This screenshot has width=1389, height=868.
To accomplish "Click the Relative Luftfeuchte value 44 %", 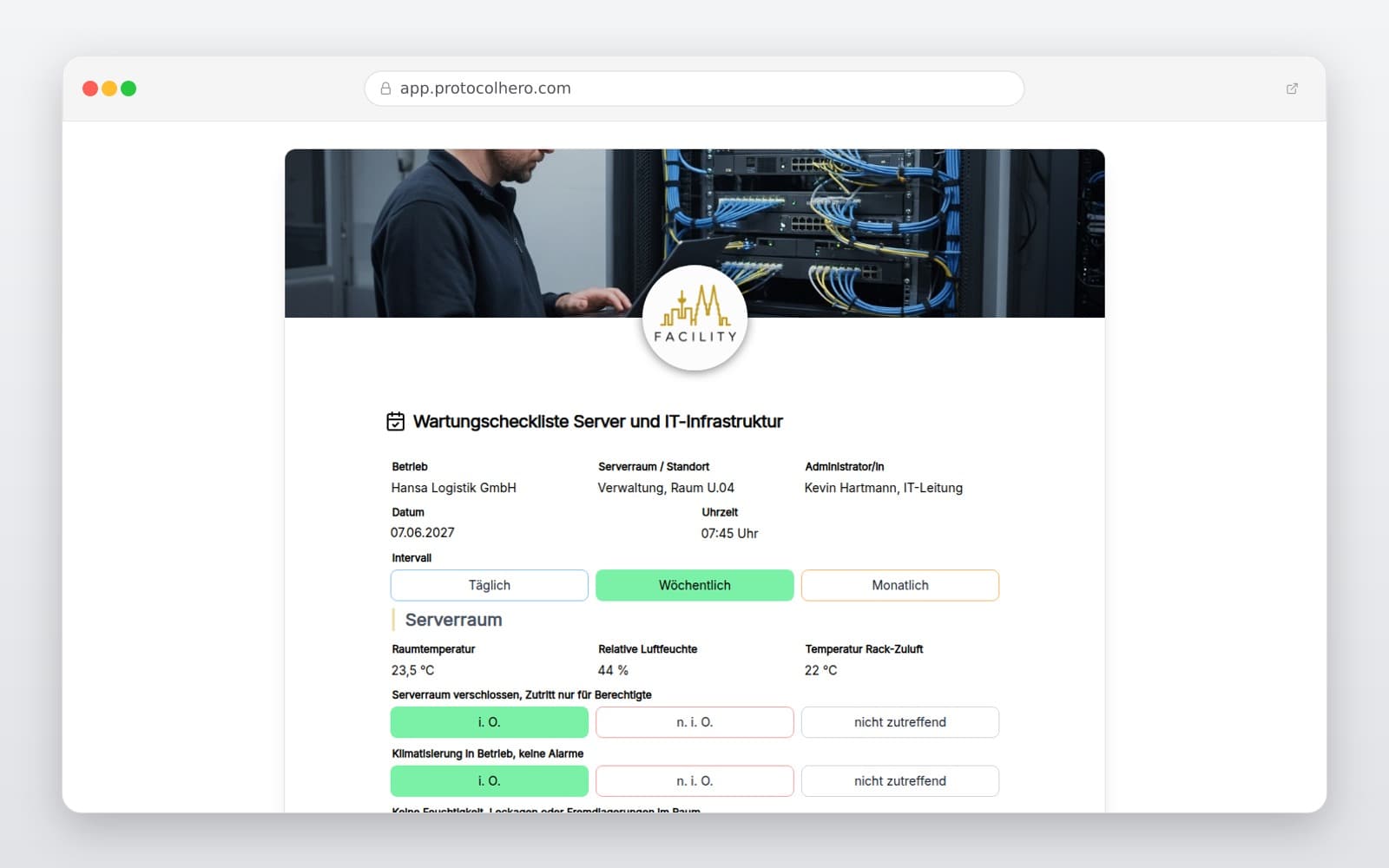I will (x=613, y=670).
